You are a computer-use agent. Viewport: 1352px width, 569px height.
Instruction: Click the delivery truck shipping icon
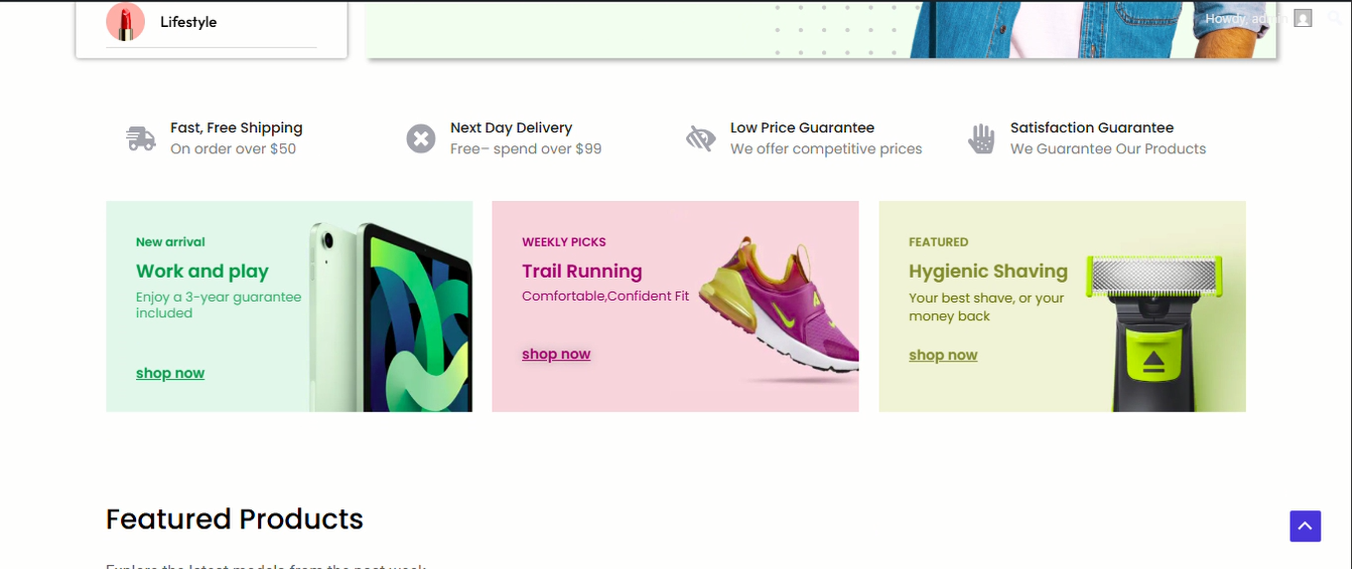(x=141, y=138)
